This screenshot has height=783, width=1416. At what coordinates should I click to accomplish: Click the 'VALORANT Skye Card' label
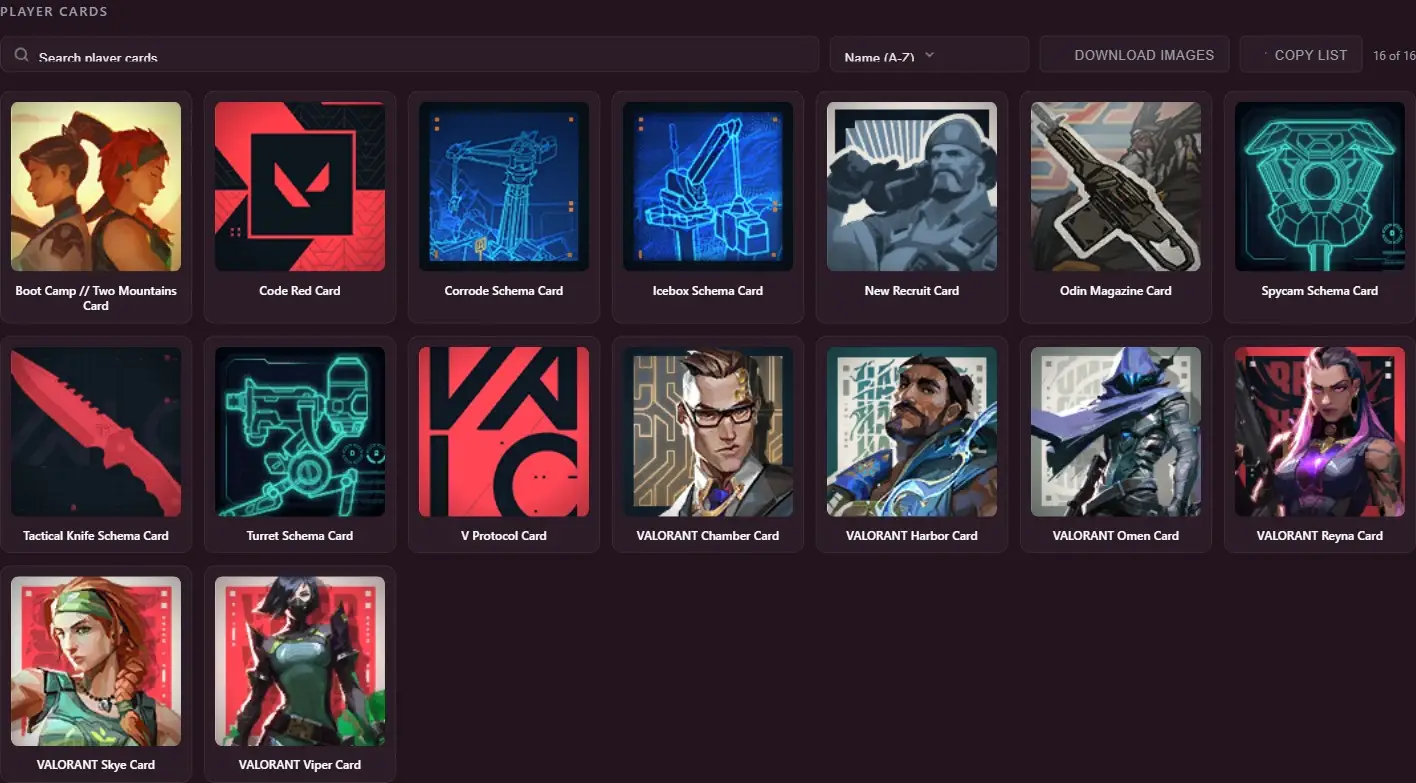[x=96, y=765]
